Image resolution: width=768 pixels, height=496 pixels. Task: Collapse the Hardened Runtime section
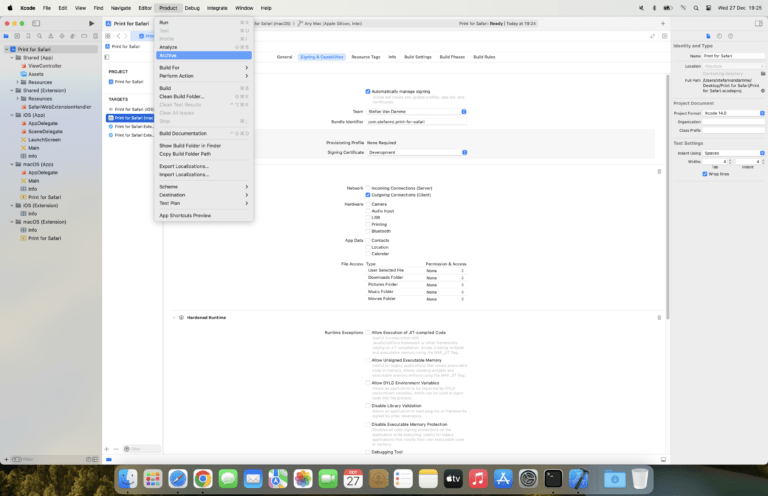point(174,317)
